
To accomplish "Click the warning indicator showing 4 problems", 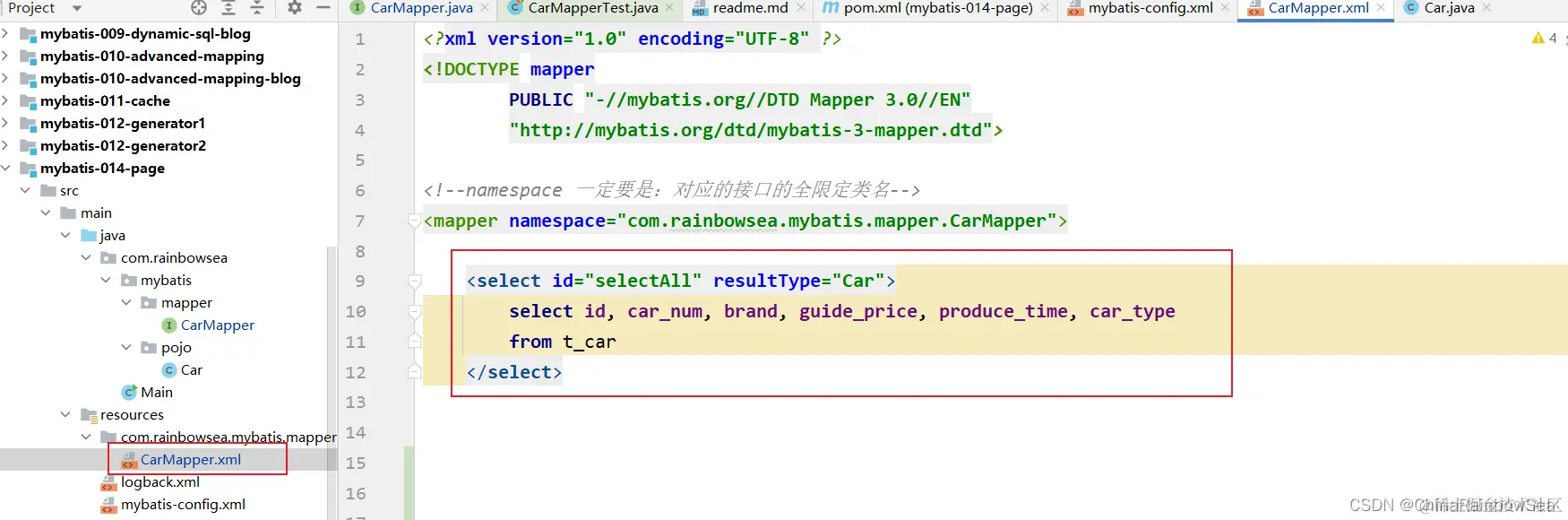I will 1545,38.
